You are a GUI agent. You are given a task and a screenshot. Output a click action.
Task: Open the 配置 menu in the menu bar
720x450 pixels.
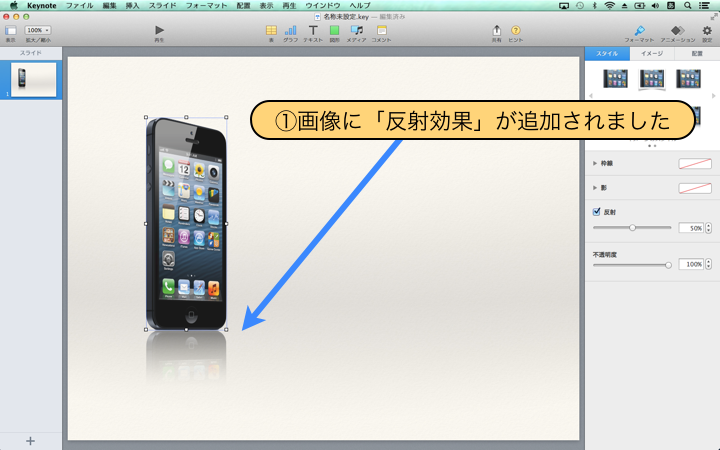click(243, 6)
